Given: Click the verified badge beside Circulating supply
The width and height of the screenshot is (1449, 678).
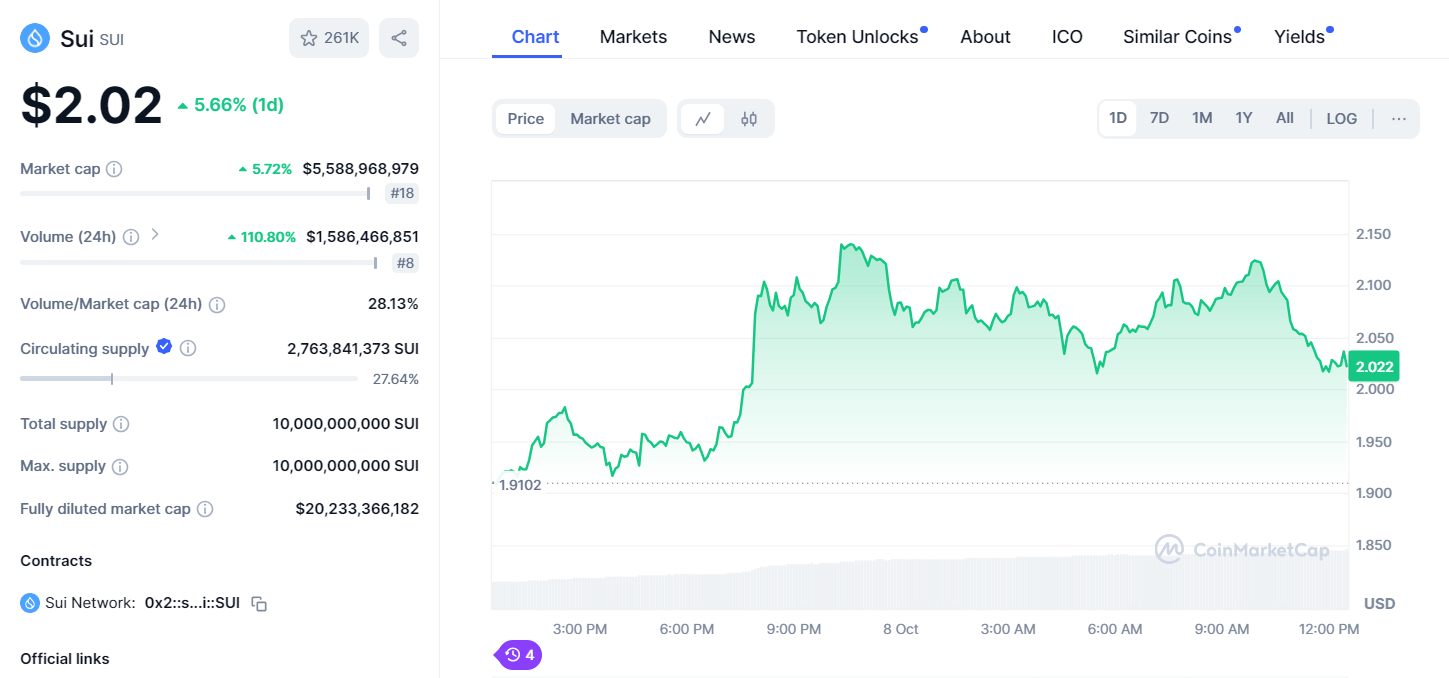Looking at the screenshot, I should pos(164,347).
